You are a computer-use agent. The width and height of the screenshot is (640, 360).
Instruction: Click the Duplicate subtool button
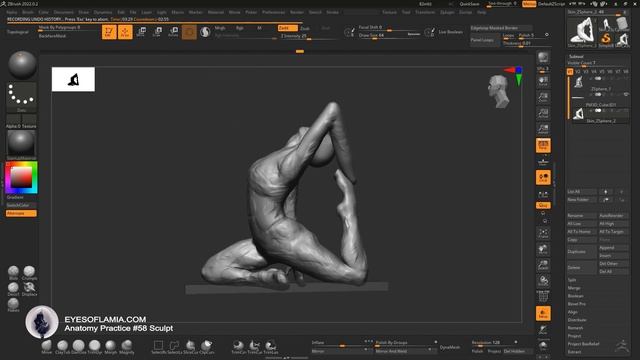tap(582, 251)
